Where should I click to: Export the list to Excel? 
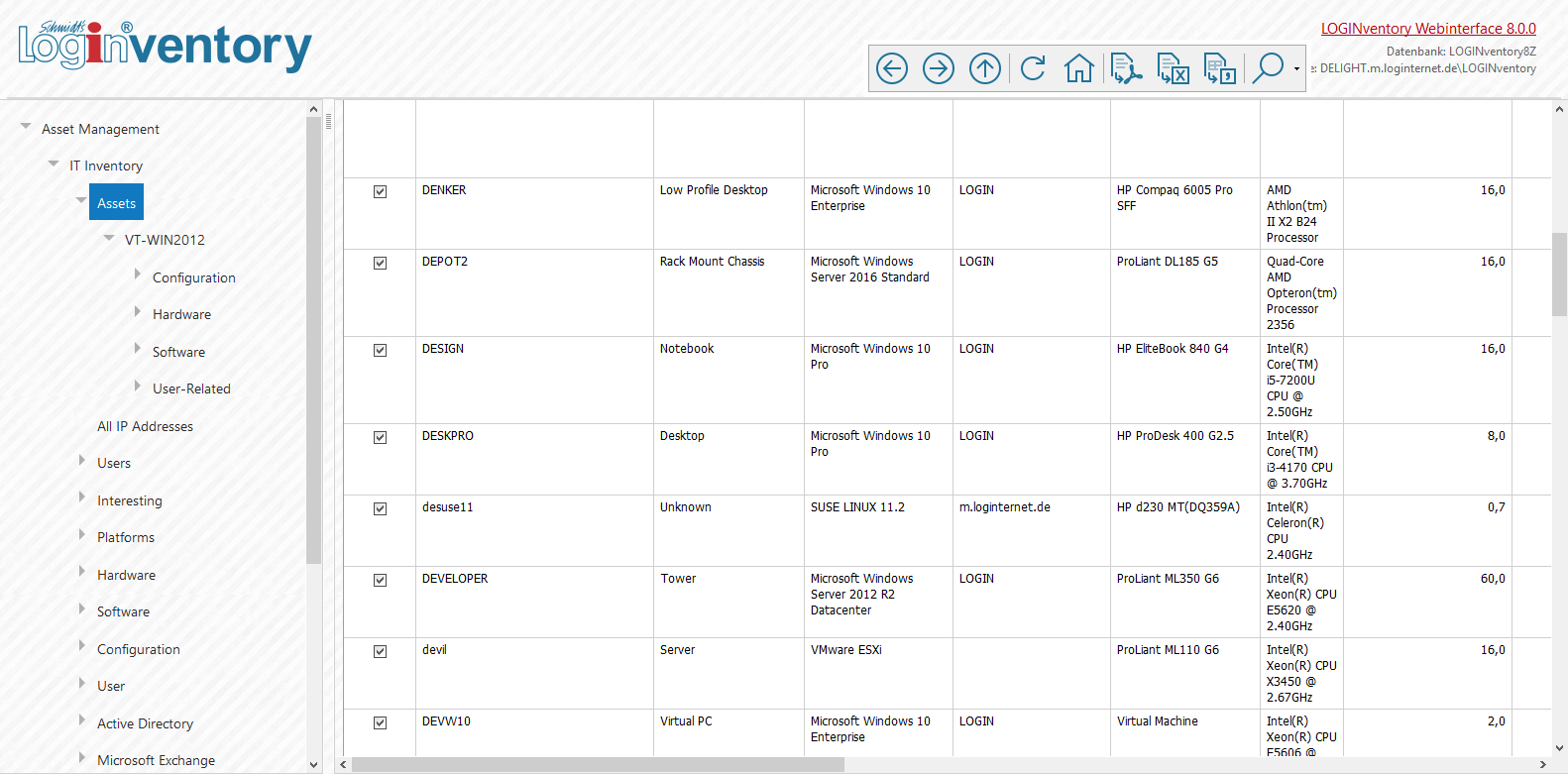click(x=1174, y=68)
